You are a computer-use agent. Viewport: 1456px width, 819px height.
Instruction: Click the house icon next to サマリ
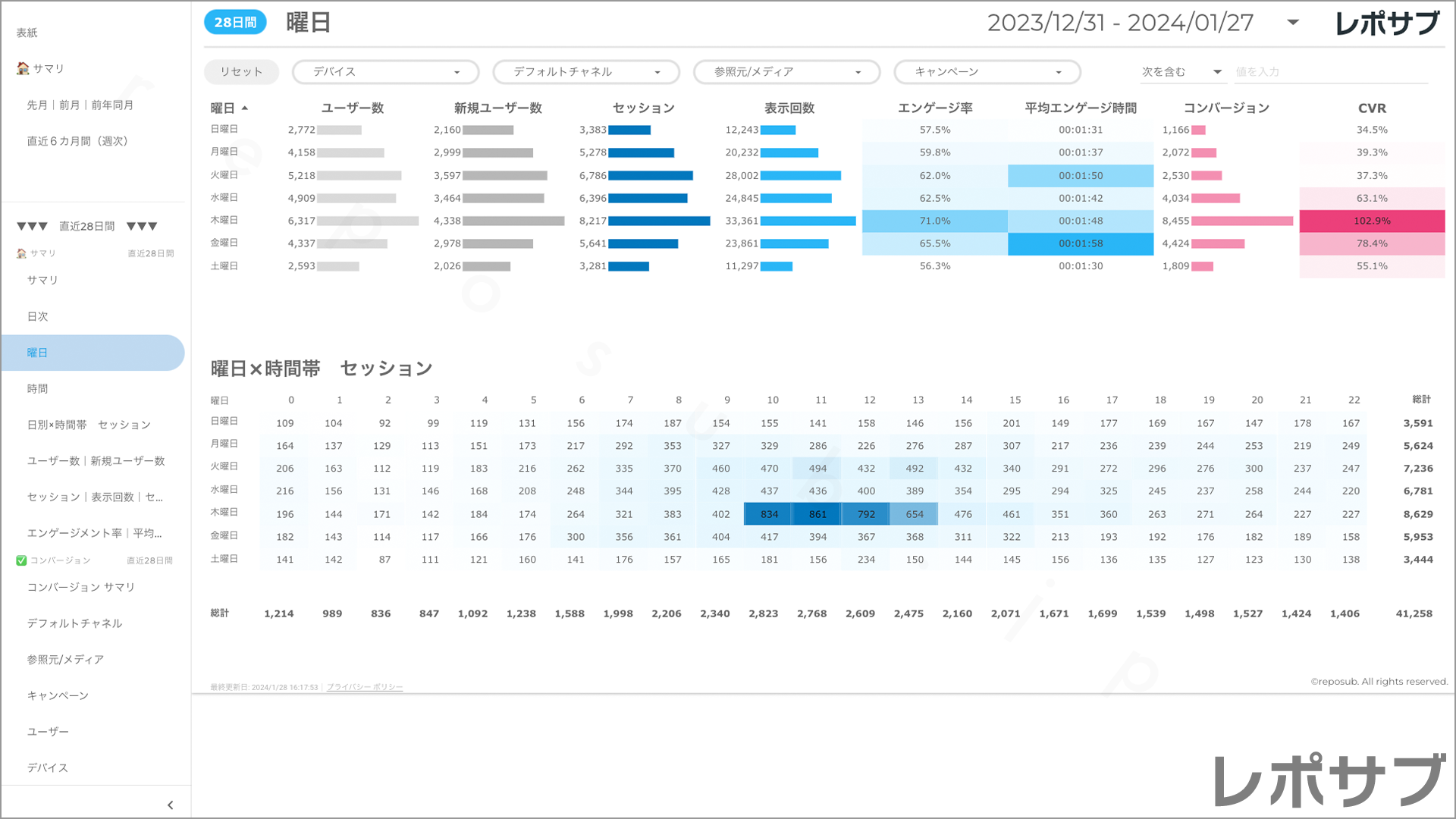point(23,68)
